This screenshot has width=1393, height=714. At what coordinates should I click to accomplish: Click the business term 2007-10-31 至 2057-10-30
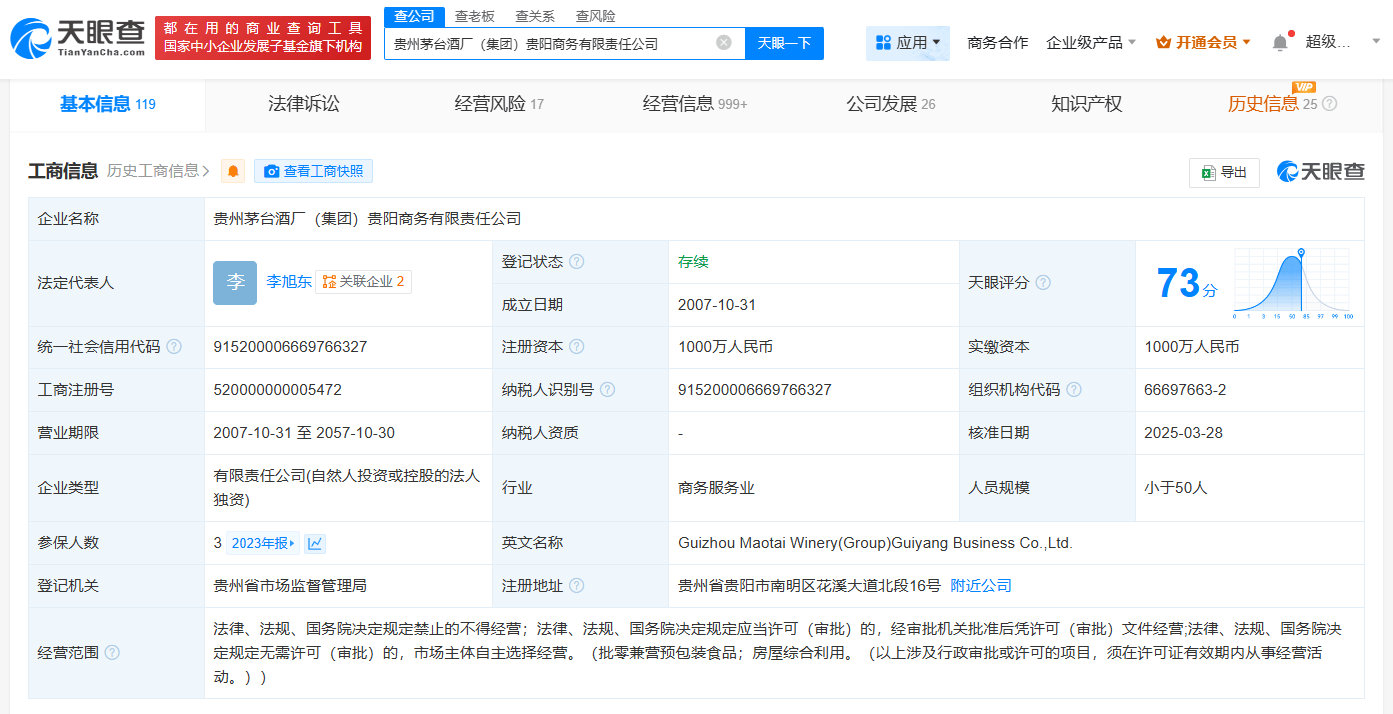304,433
